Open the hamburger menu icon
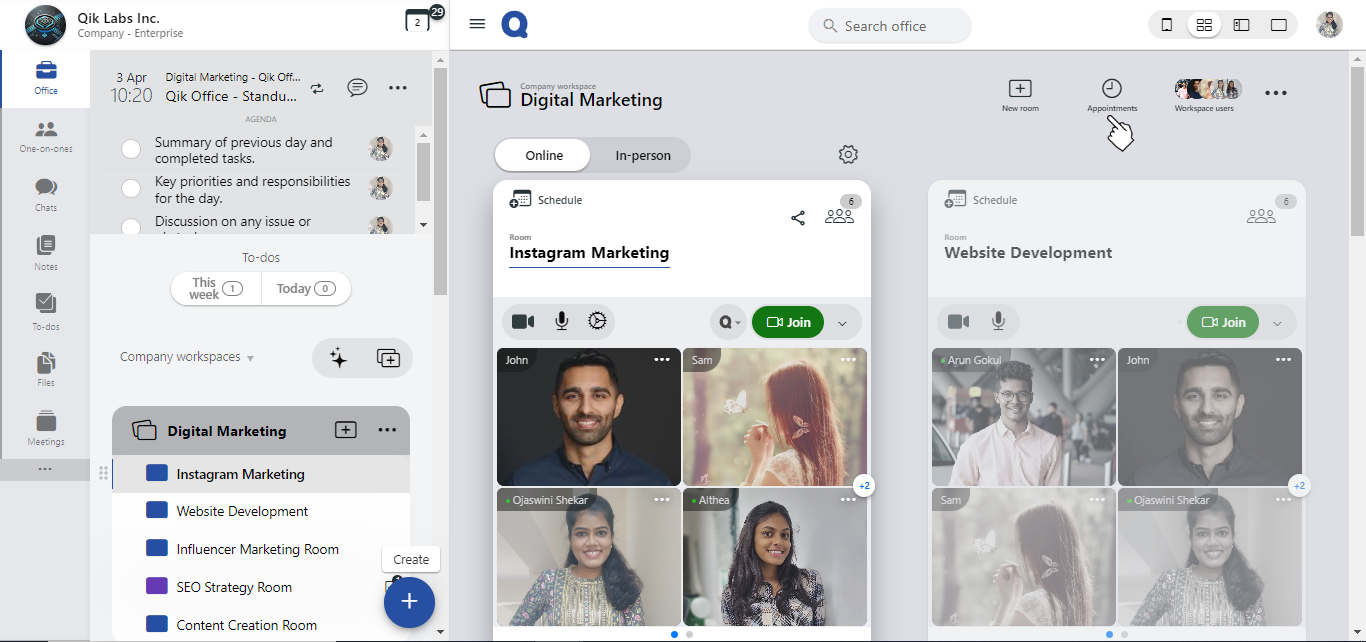 [x=477, y=24]
